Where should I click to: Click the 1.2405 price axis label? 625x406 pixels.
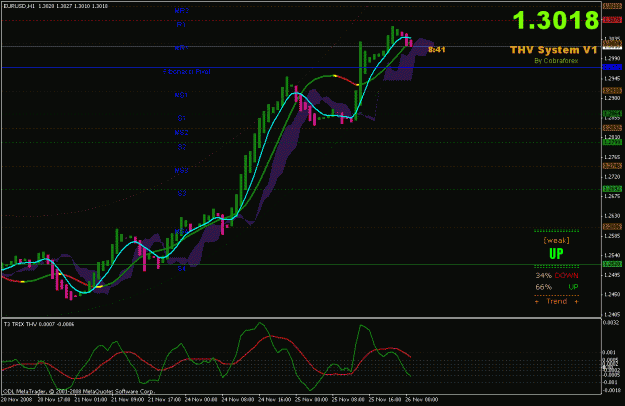click(612, 314)
